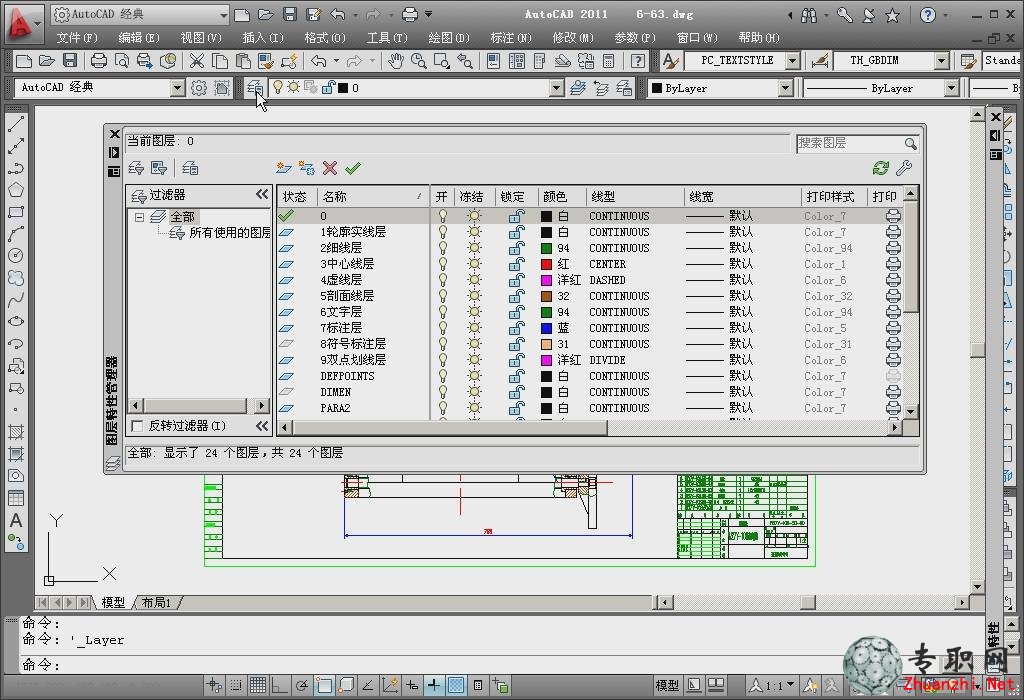Click the Undo arrow in standard toolbar

click(319, 61)
